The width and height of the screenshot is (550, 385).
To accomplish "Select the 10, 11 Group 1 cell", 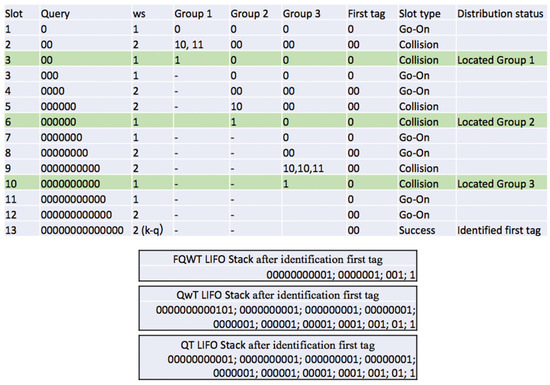I will [x=189, y=45].
